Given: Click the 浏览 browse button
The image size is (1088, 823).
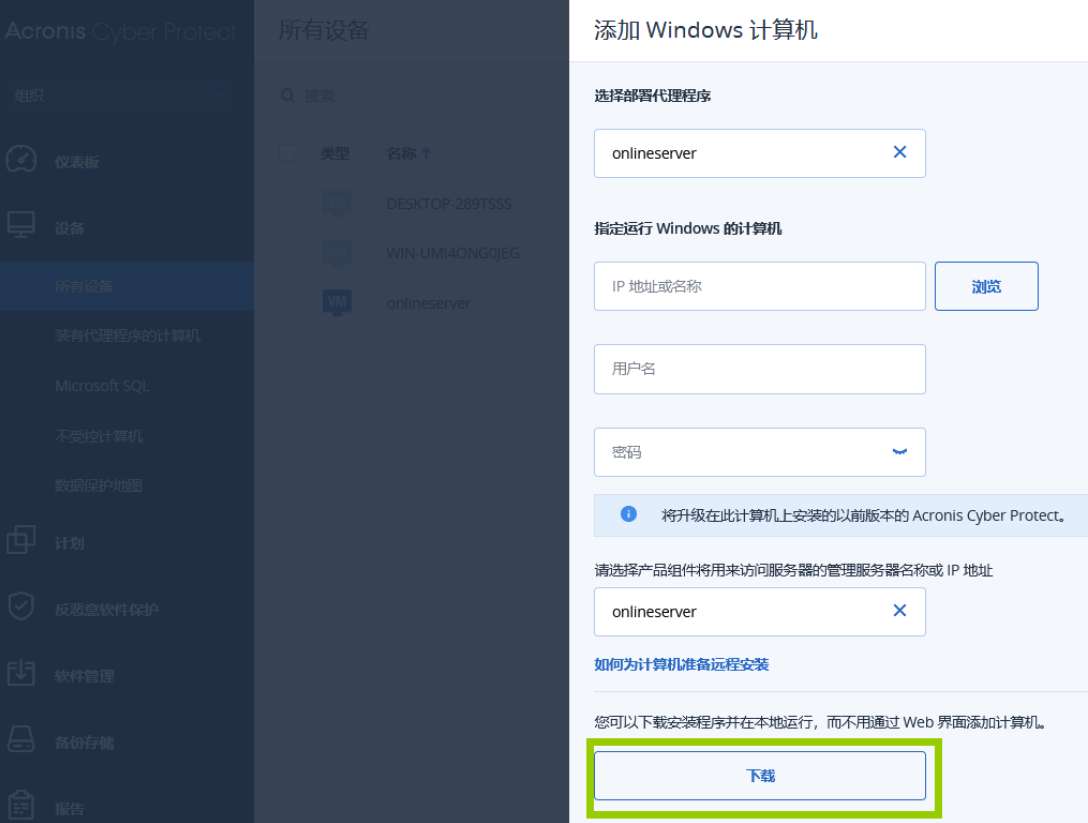Looking at the screenshot, I should click(986, 286).
